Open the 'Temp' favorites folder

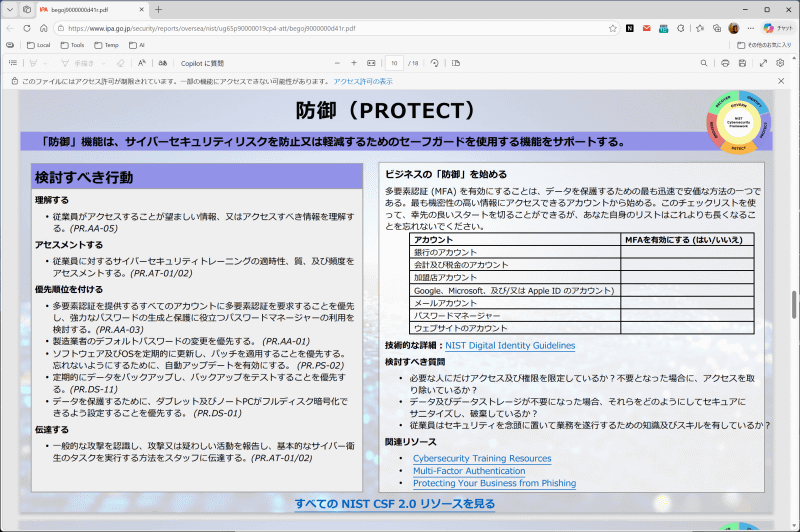[107, 45]
